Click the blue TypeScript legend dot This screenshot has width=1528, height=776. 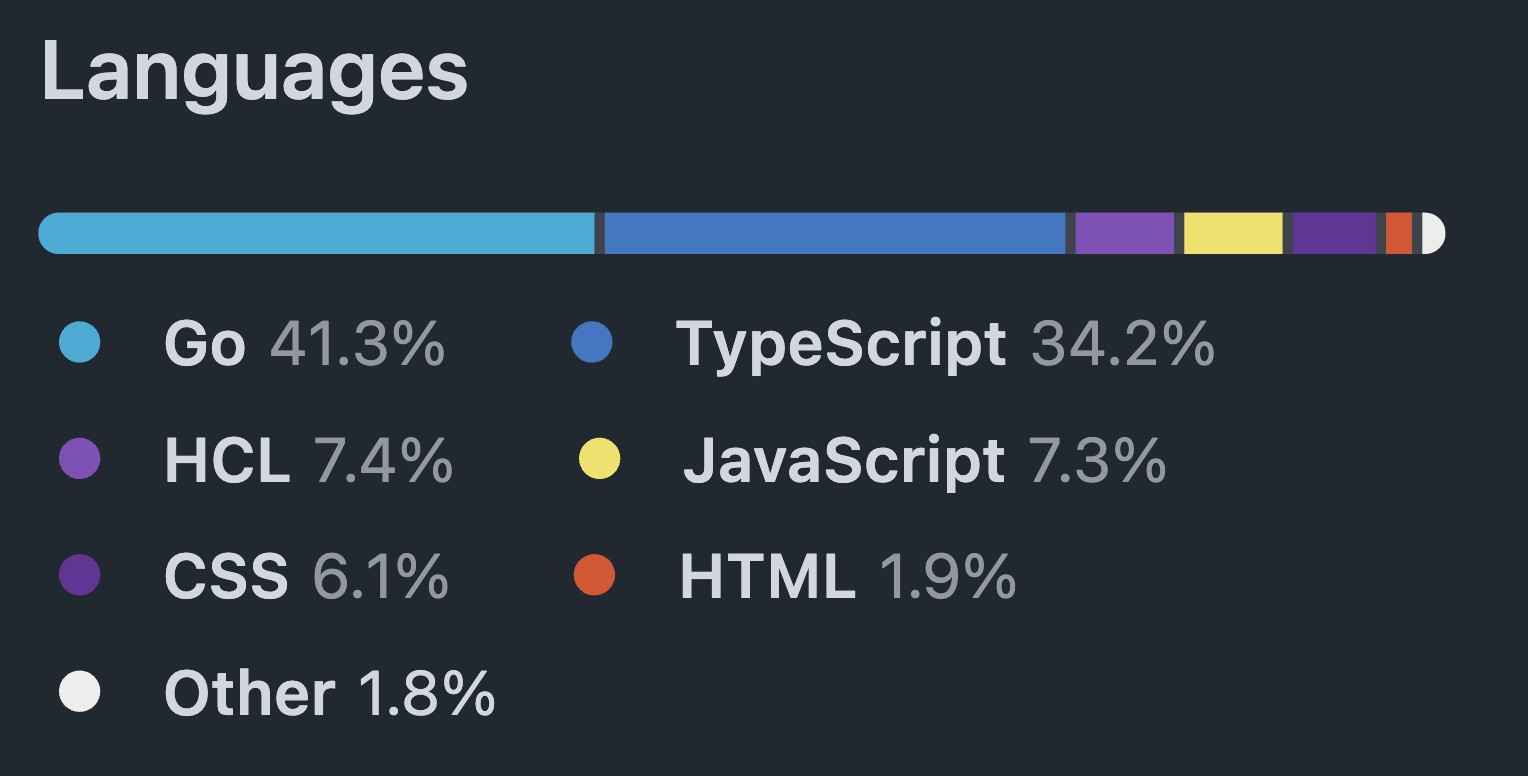coord(592,343)
